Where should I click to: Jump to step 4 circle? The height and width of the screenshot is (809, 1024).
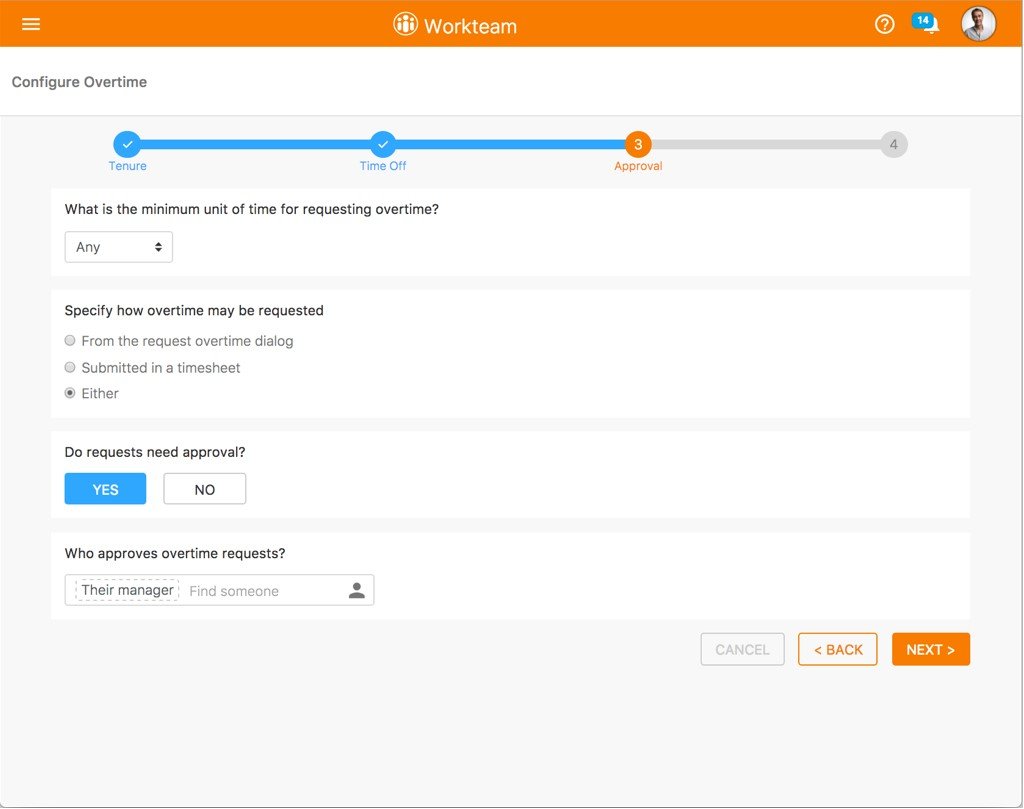[x=893, y=144]
